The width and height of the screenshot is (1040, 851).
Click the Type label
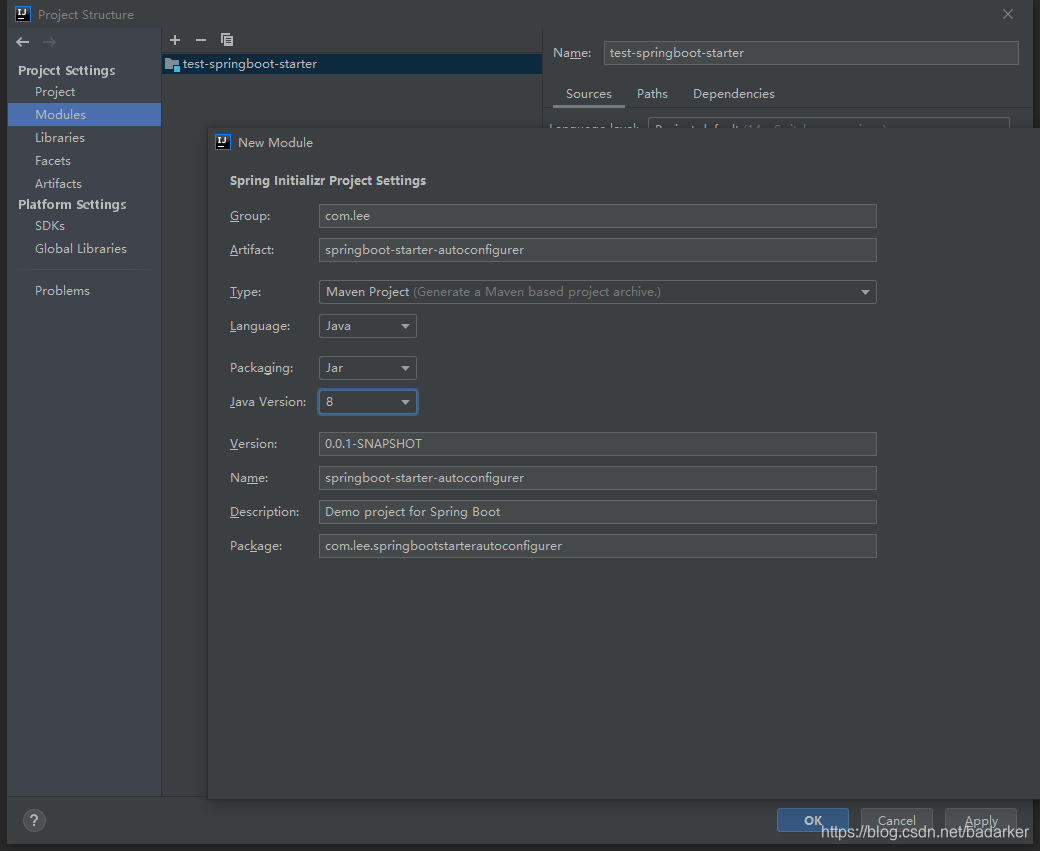(245, 292)
